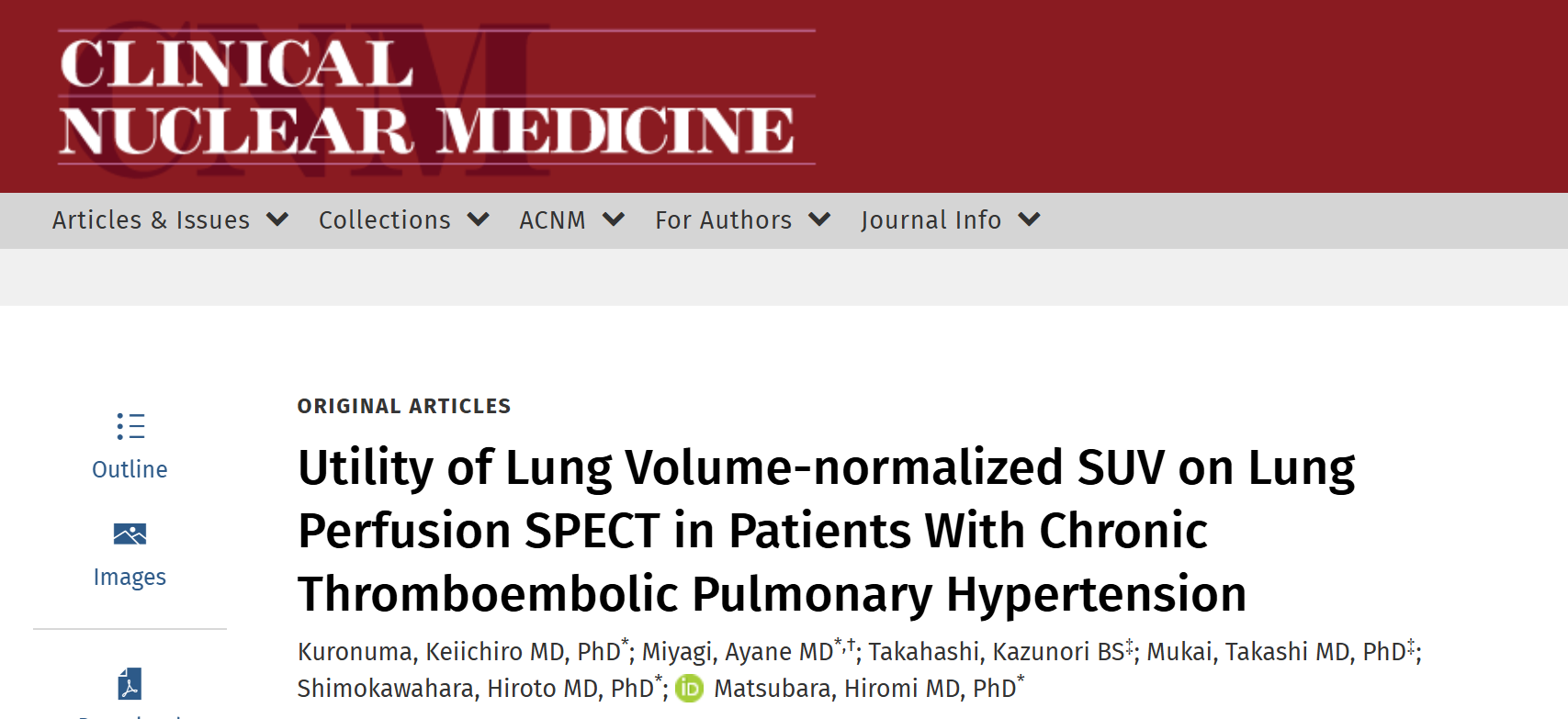Click the Outline link in sidebar
The image size is (1568, 719).
(130, 469)
